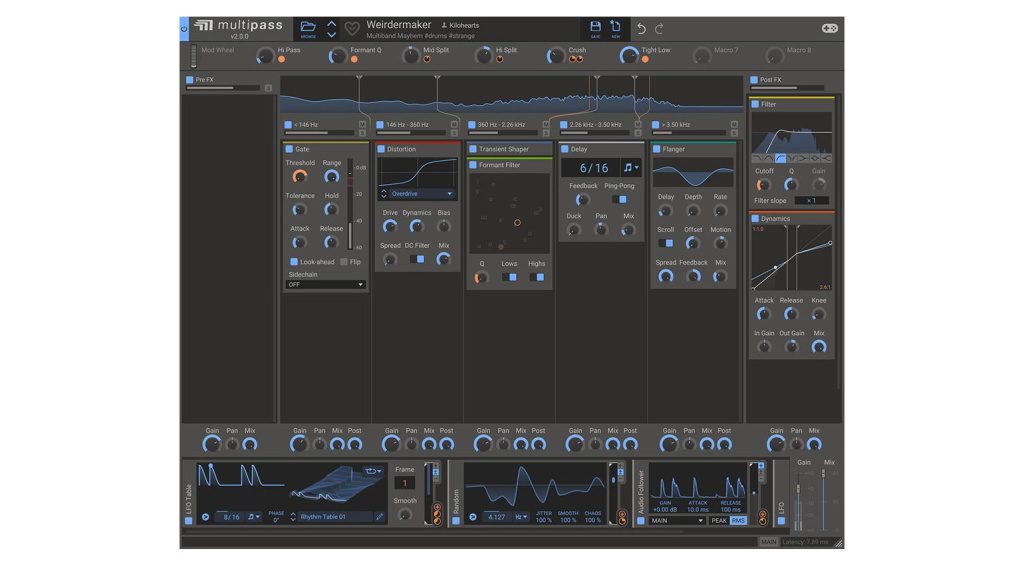Image resolution: width=1024 pixels, height=565 pixels.
Task: Edit the Rhythm Table 01 with pencil
Action: pos(379,517)
